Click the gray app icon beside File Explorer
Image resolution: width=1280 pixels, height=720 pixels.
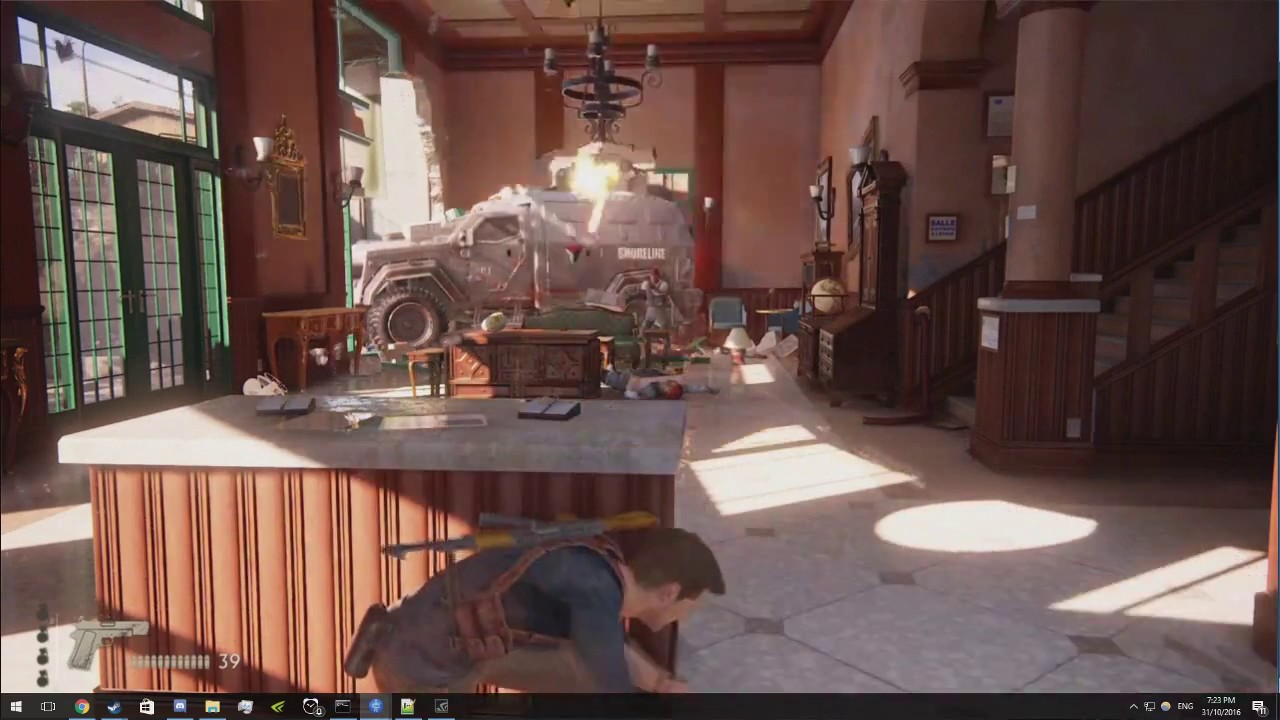245,706
